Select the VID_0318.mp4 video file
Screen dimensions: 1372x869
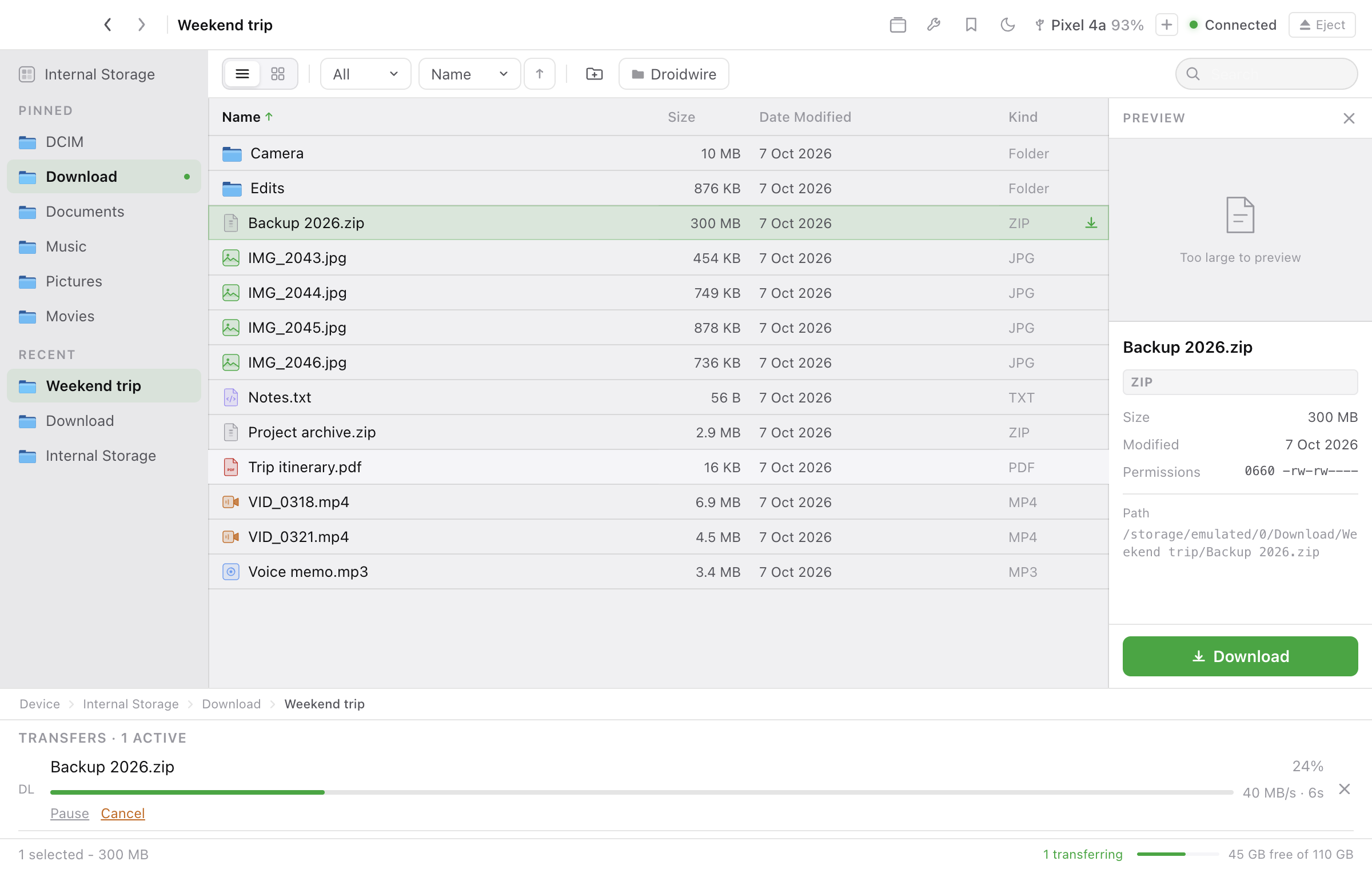659,502
